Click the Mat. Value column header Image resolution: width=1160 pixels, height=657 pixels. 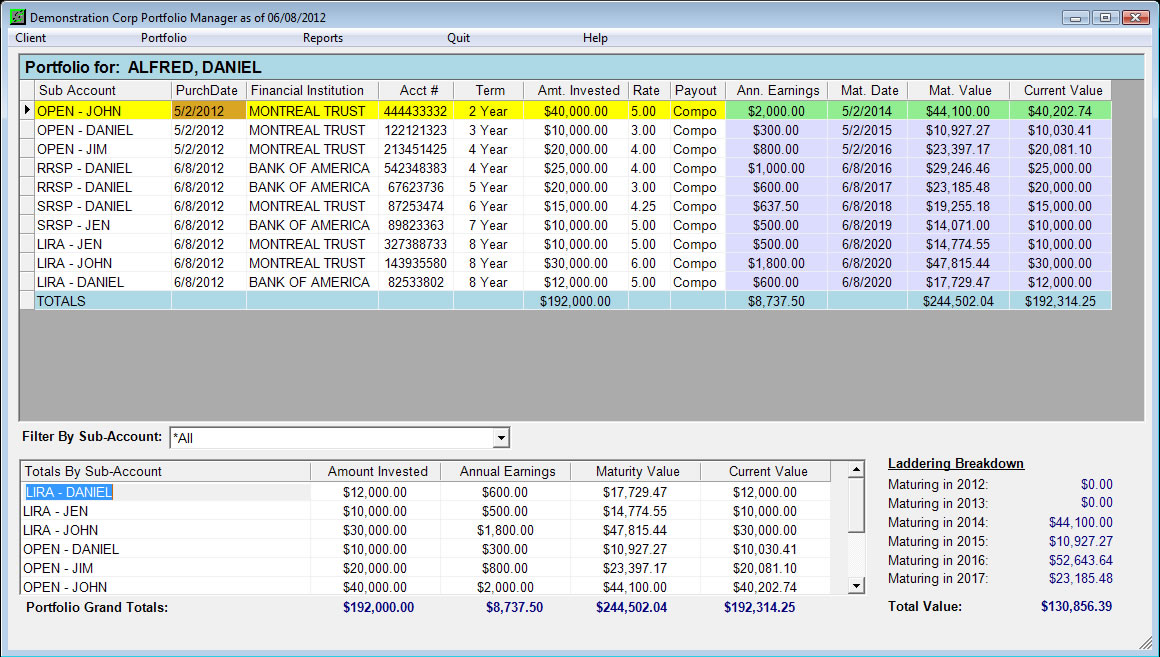(x=958, y=90)
